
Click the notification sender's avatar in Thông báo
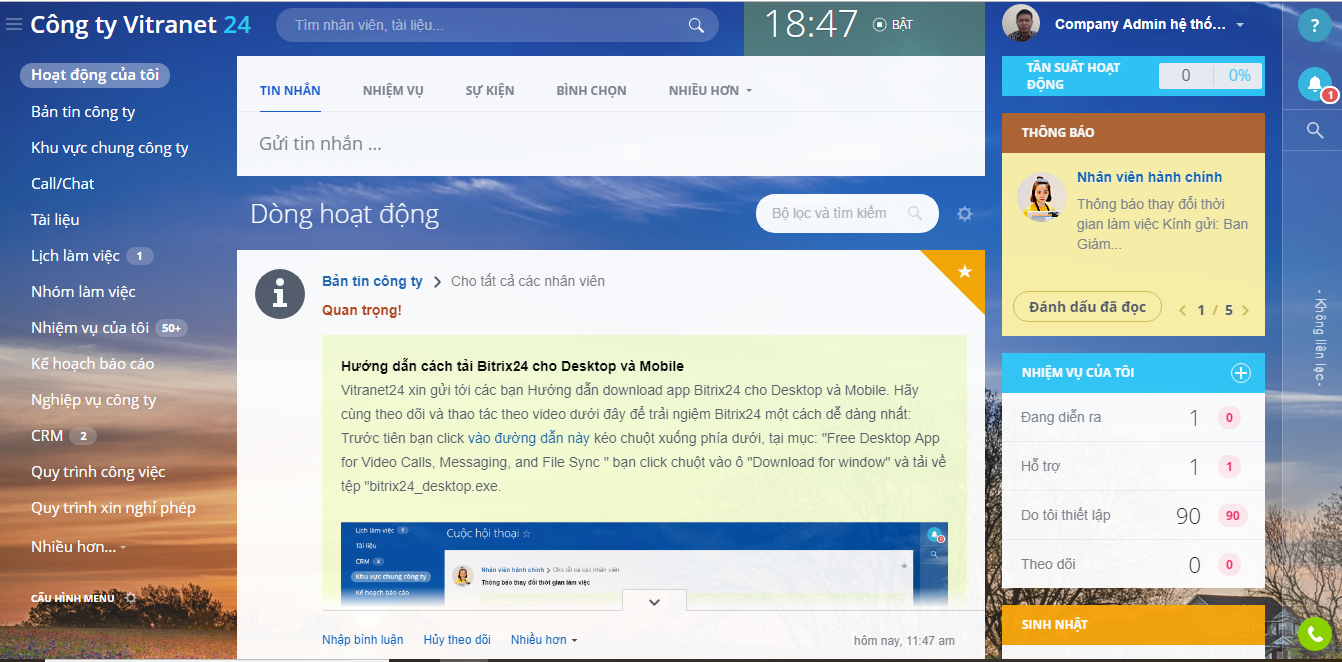coord(1041,195)
